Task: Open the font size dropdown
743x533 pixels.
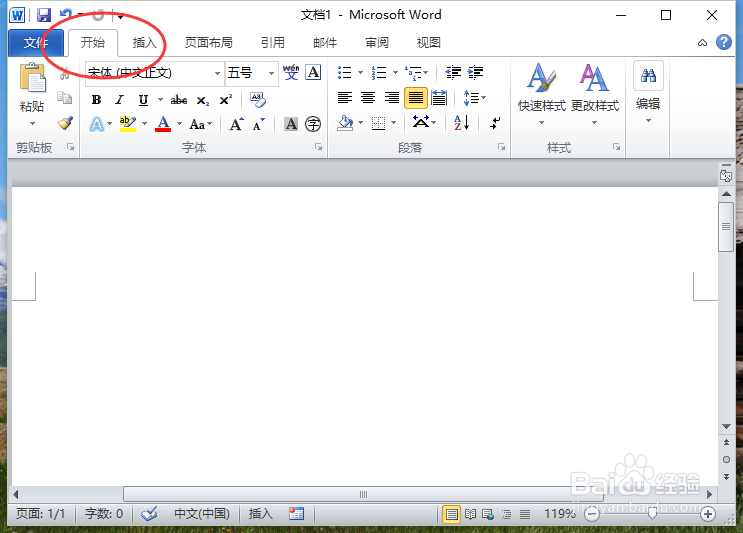Action: pos(272,73)
